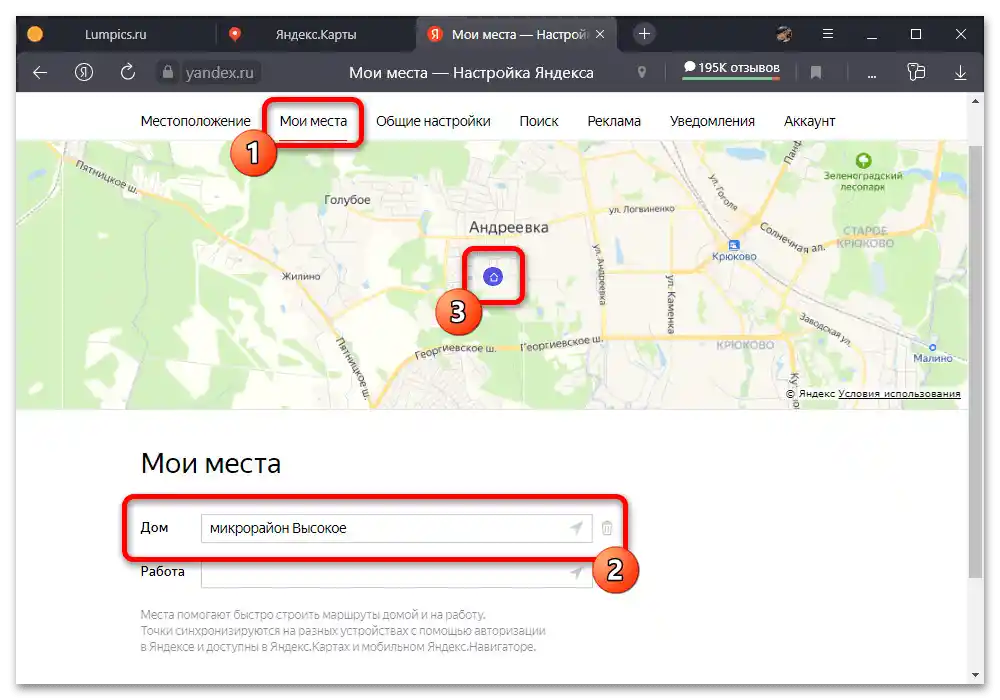1000x700 pixels.
Task: Open a new tab with plus button
Action: click(644, 34)
